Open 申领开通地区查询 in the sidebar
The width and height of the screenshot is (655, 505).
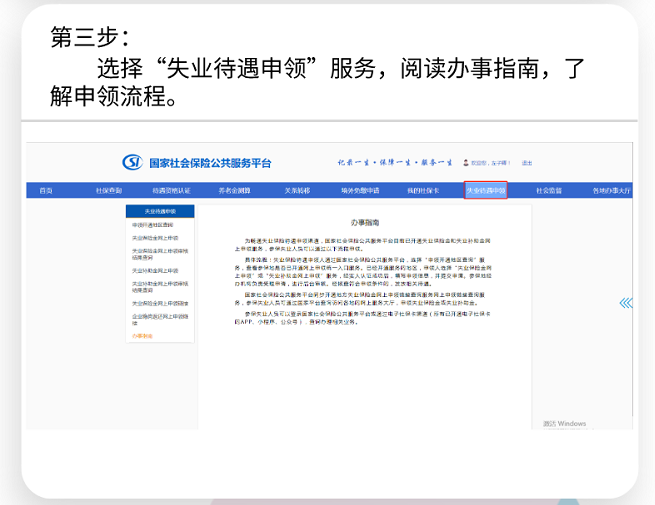point(152,226)
